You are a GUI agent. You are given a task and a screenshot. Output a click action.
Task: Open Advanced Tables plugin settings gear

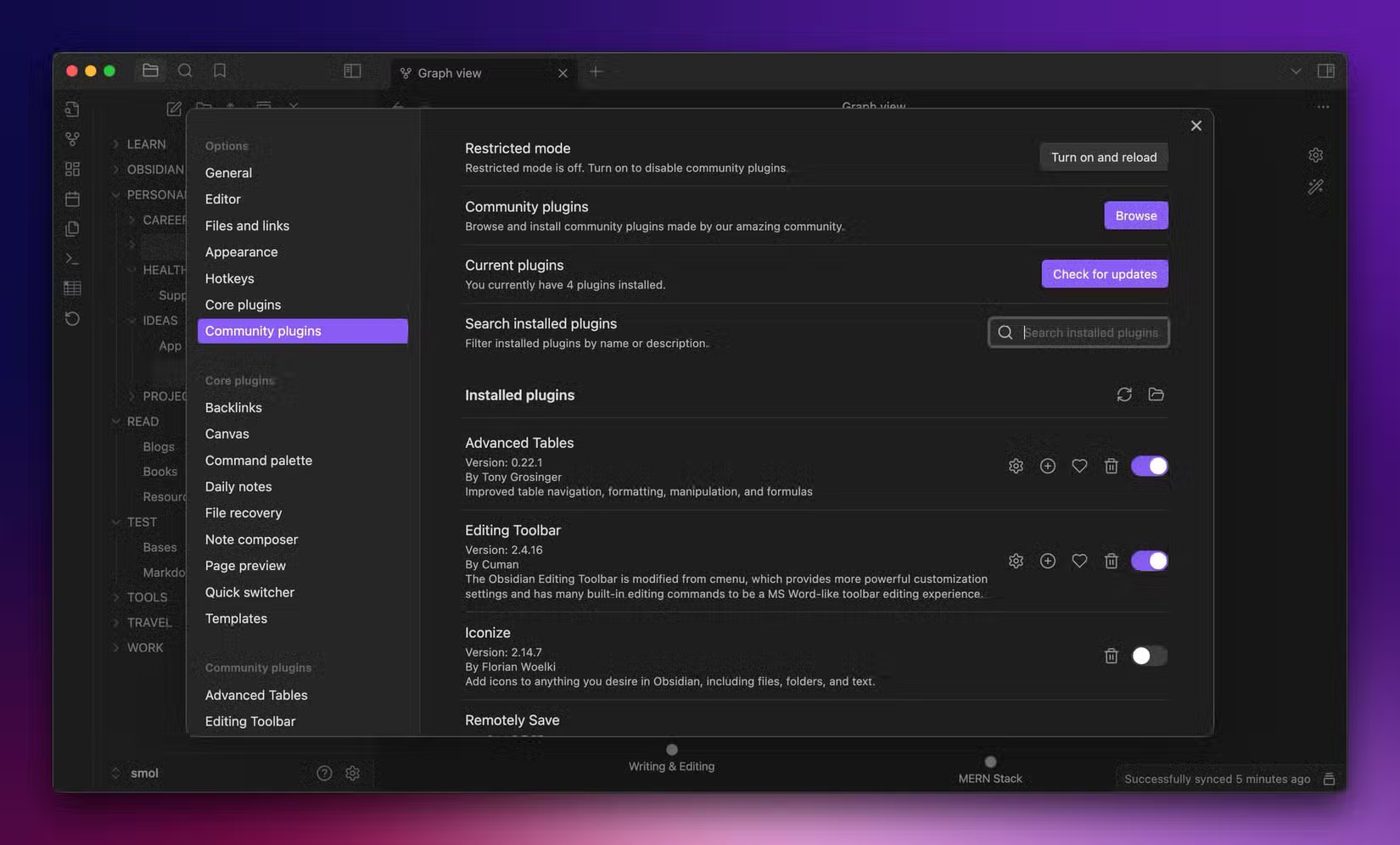[1016, 465]
